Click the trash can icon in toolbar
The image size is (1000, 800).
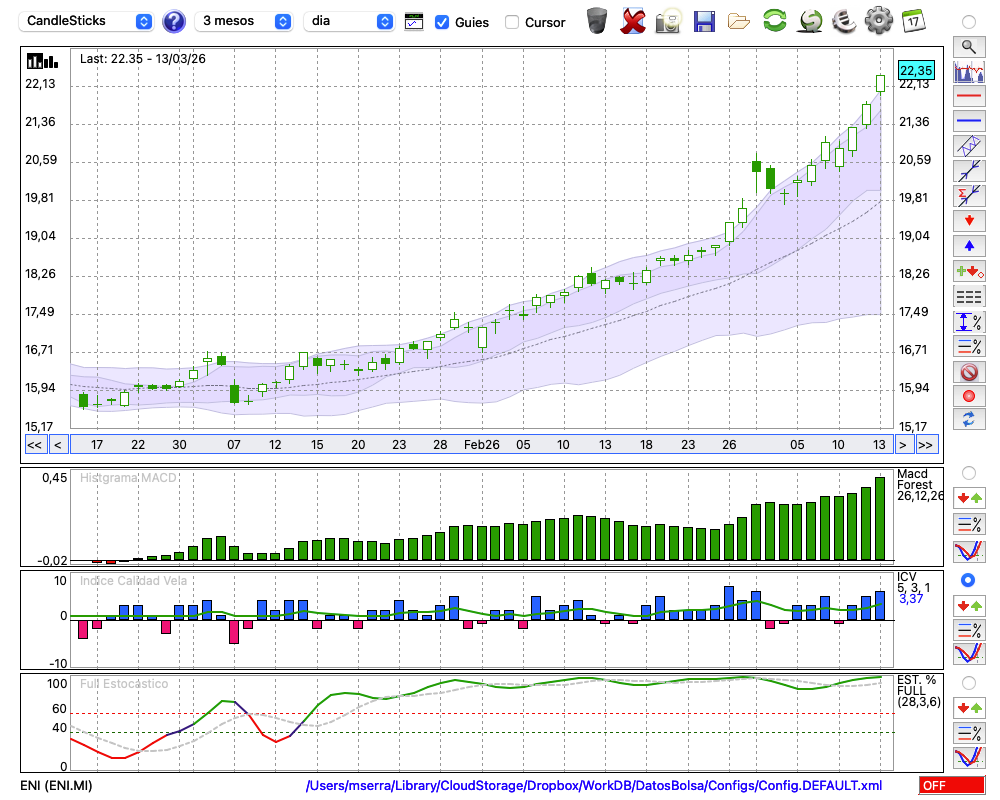[x=597, y=20]
